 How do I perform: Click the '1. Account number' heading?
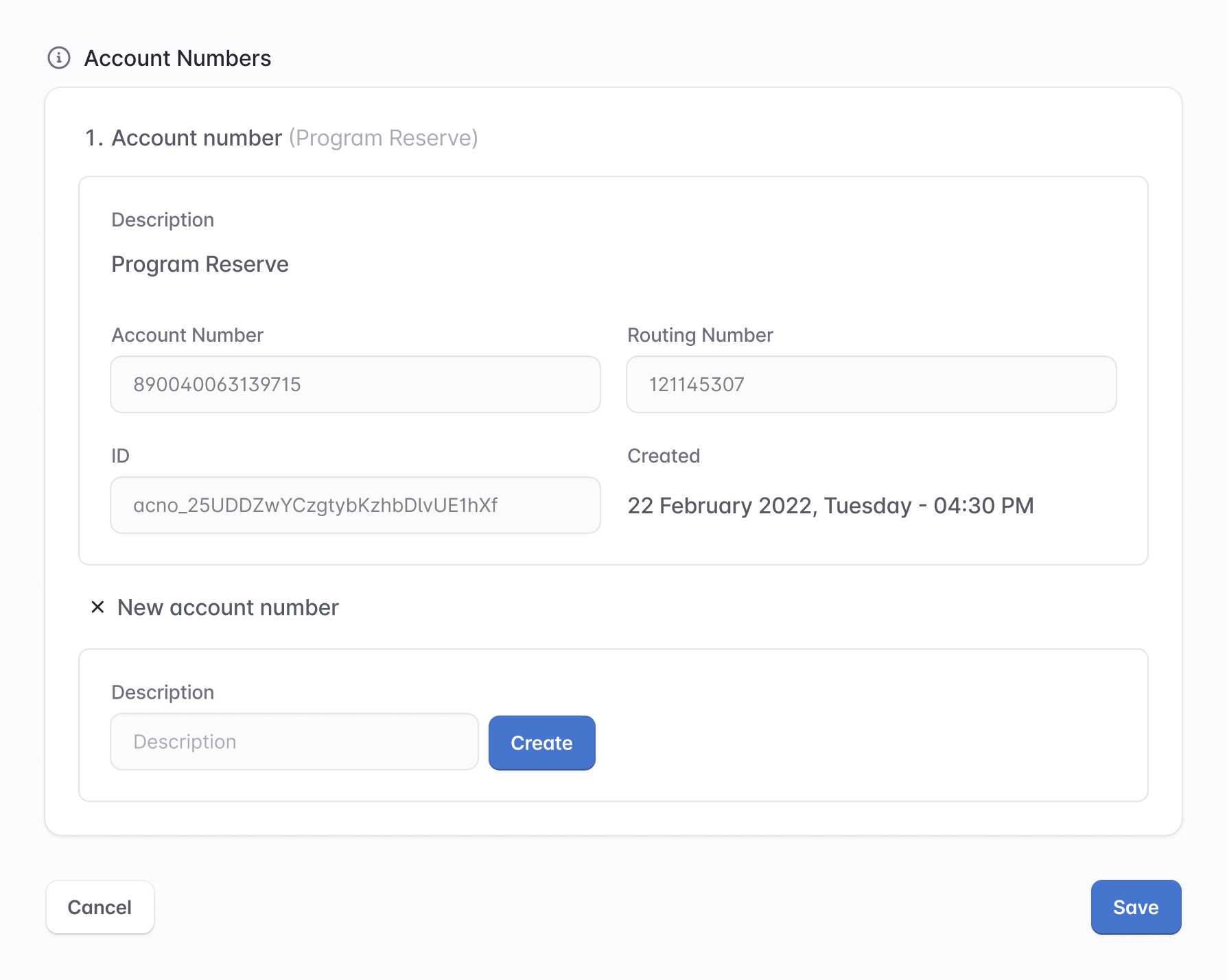coord(183,138)
